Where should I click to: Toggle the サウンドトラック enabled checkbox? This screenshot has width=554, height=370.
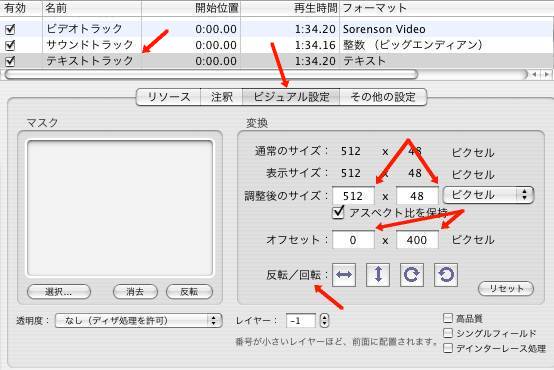[10, 45]
